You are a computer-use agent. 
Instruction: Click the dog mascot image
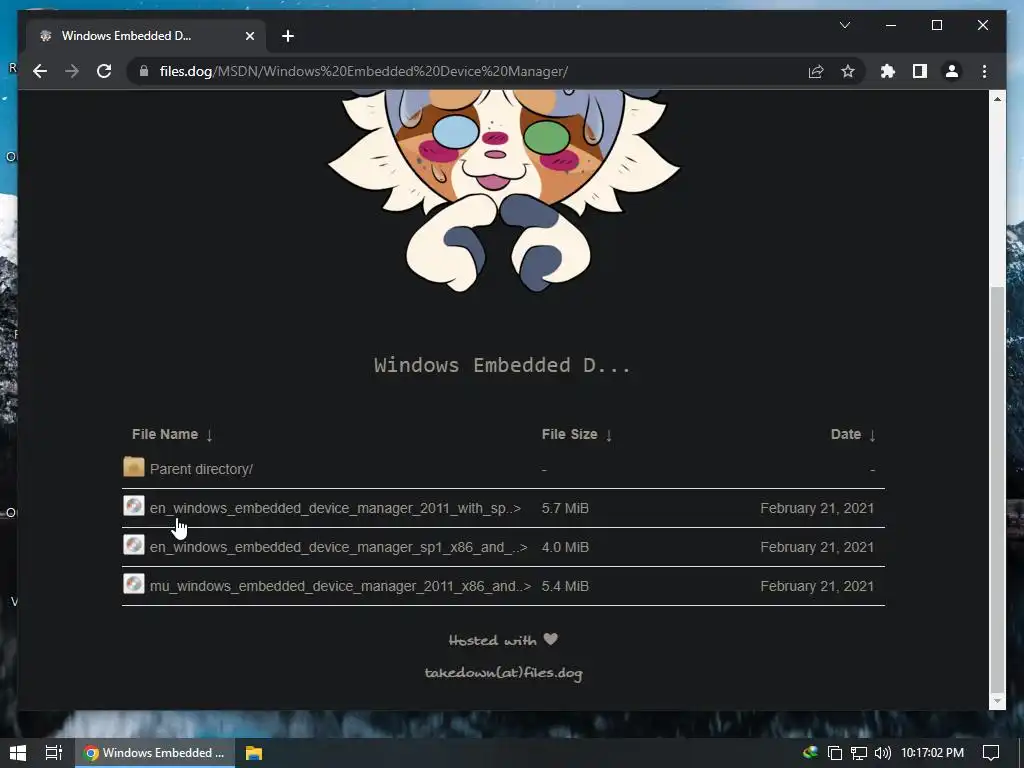tap(504, 191)
